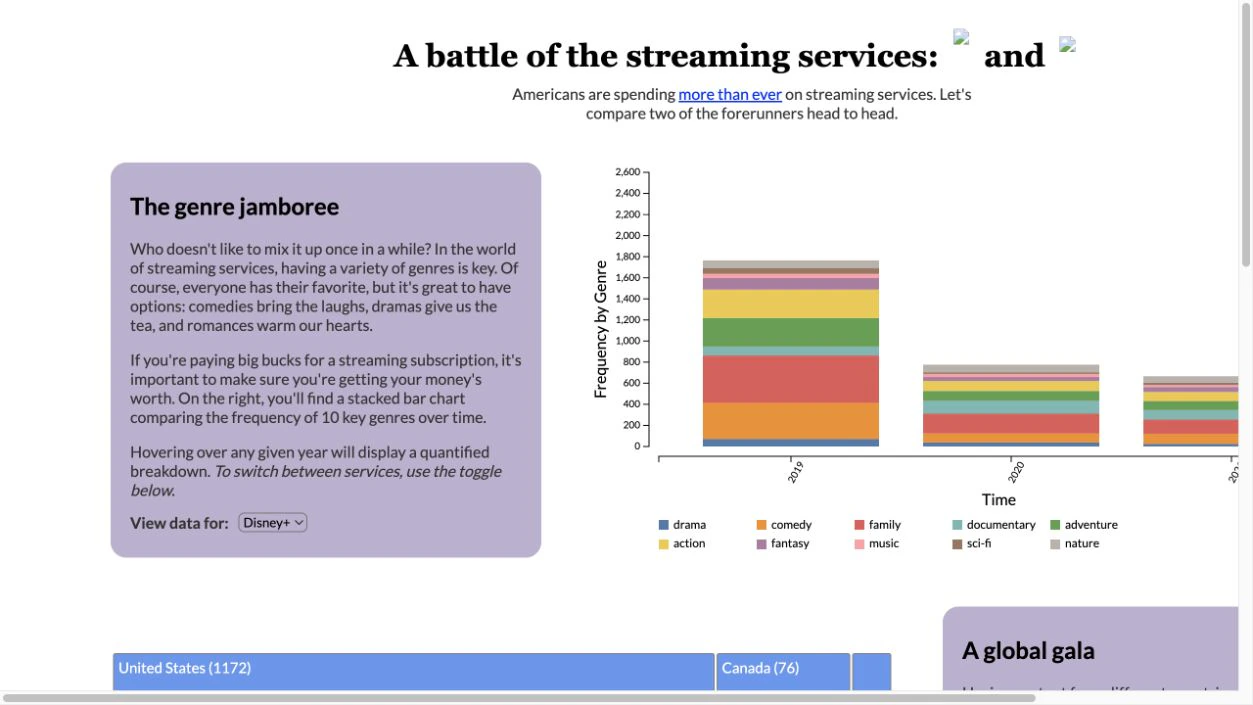The image size is (1253, 705).
Task: Click the comedy legend color swatch
Action: pyautogui.click(x=762, y=525)
